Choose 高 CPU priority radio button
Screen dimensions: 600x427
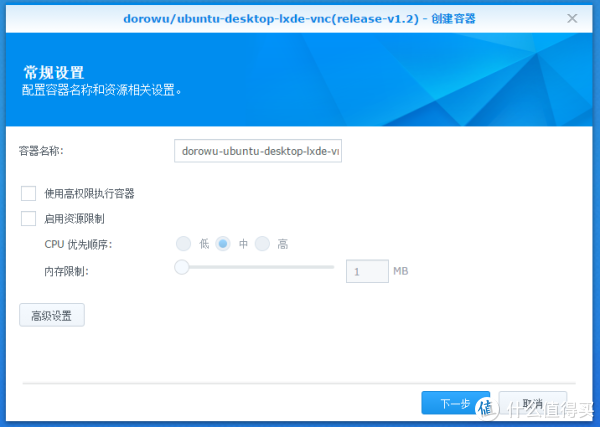[x=262, y=244]
